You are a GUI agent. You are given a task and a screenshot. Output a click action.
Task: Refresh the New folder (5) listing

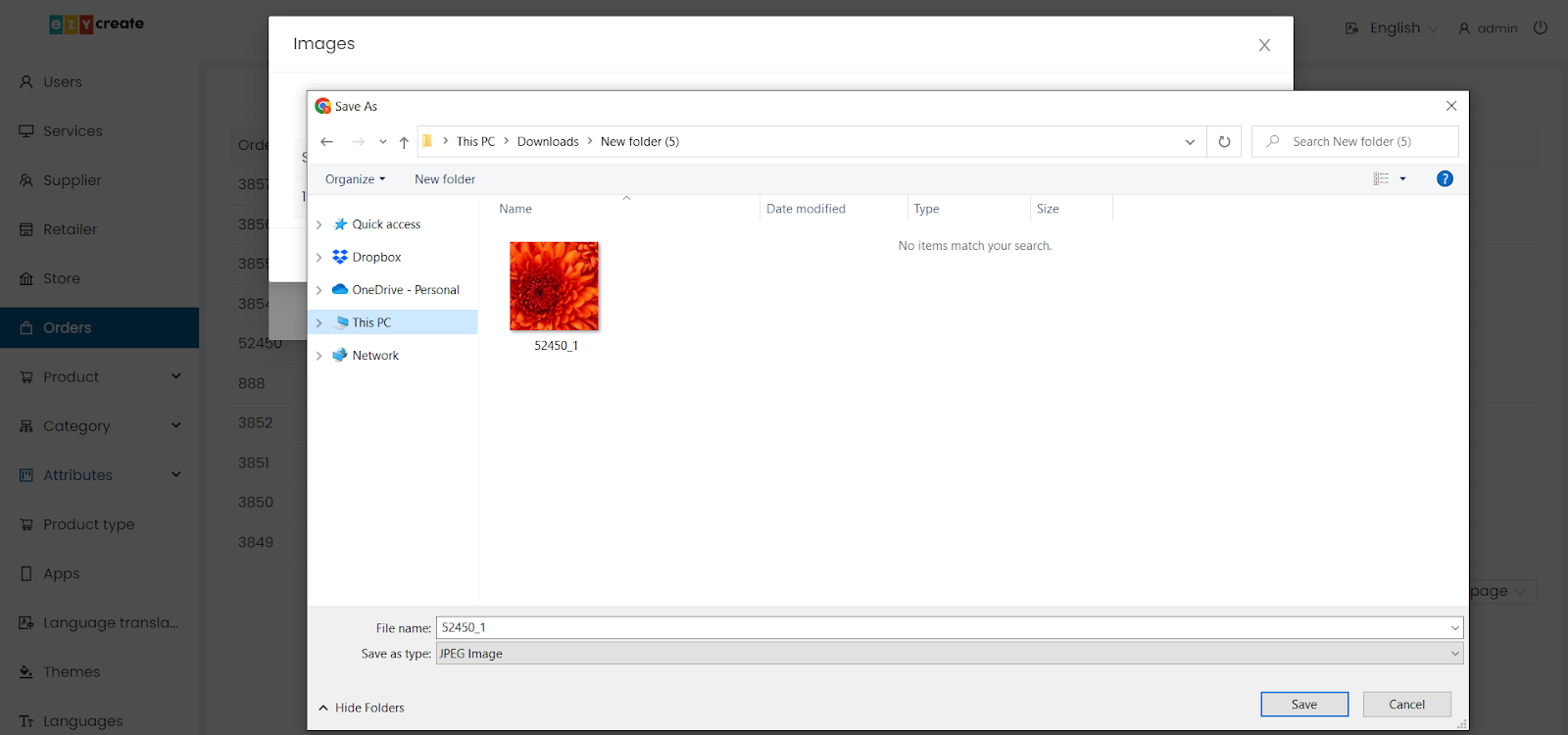pos(1224,142)
